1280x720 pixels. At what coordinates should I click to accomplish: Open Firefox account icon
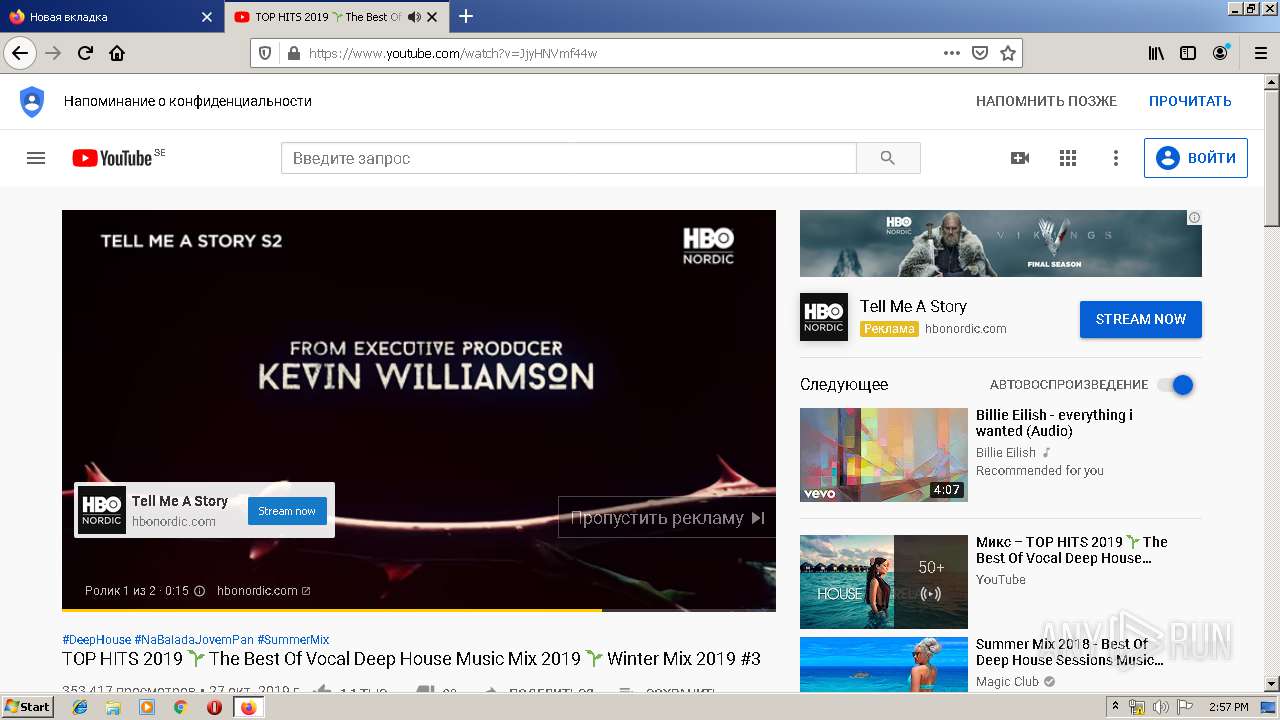coord(1220,53)
